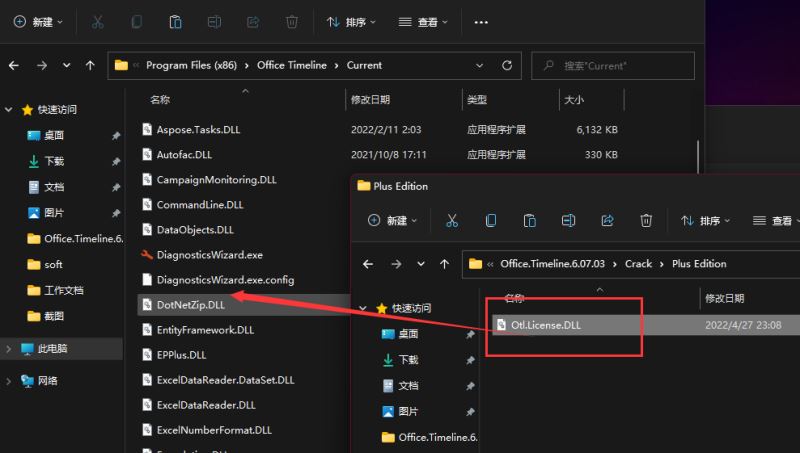
Task: Click Paste icon in Current window toolbar
Action: pos(175,22)
